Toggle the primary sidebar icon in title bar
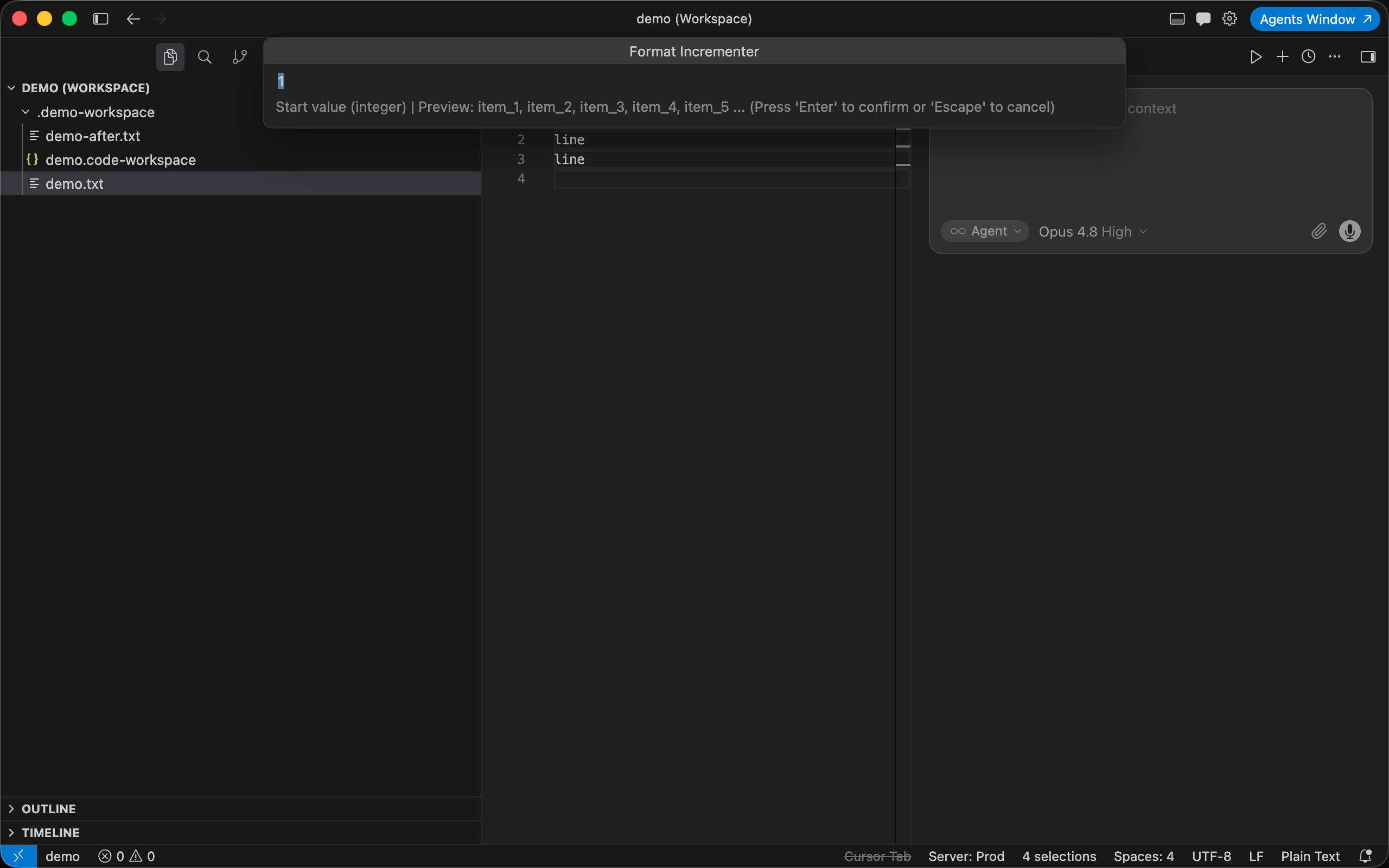 (101, 19)
